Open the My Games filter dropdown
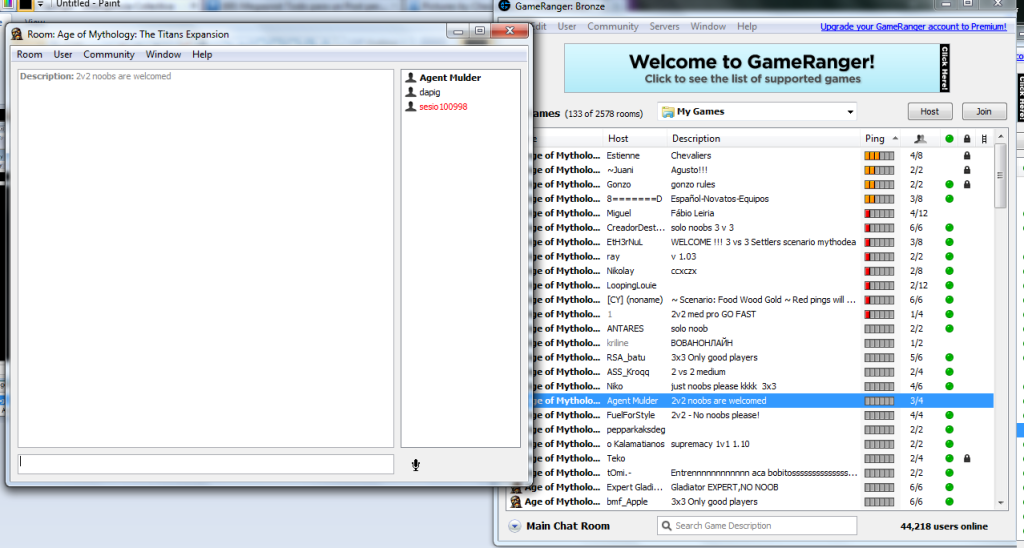Viewport: 1024px width, 548px height. point(757,112)
